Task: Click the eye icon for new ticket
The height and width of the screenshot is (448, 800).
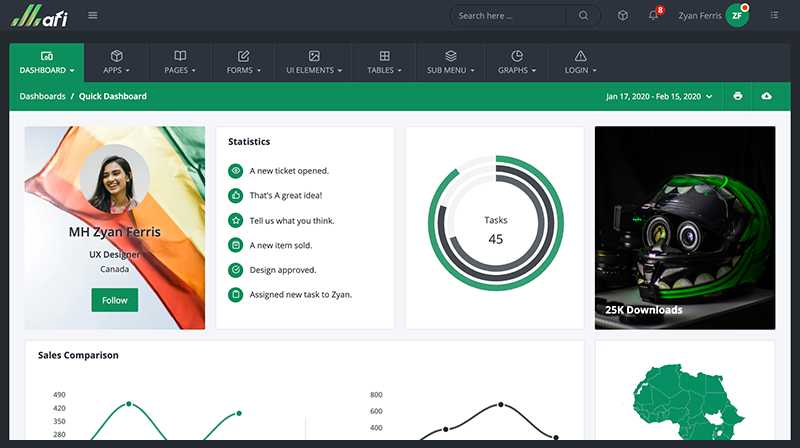Action: pos(235,171)
